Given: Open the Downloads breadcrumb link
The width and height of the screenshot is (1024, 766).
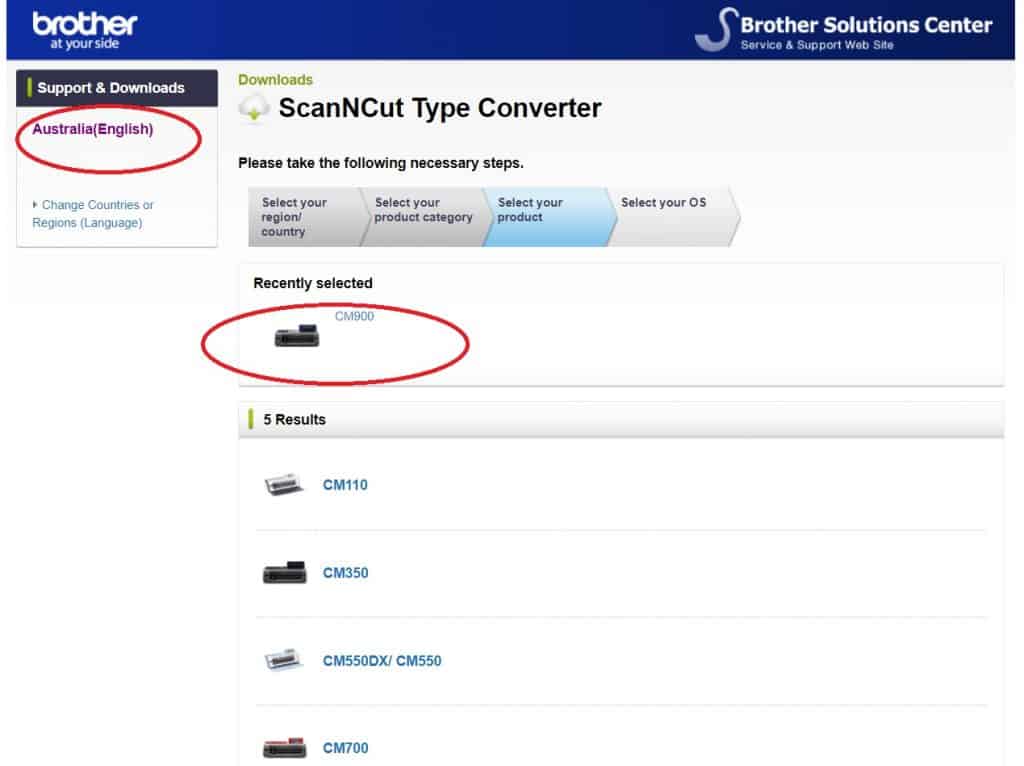Looking at the screenshot, I should [x=275, y=80].
